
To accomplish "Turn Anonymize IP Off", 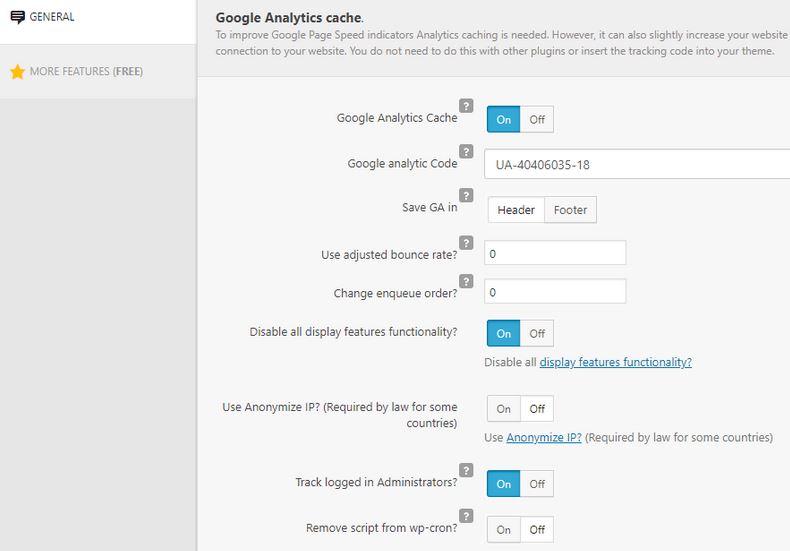I will pyautogui.click(x=537, y=408).
